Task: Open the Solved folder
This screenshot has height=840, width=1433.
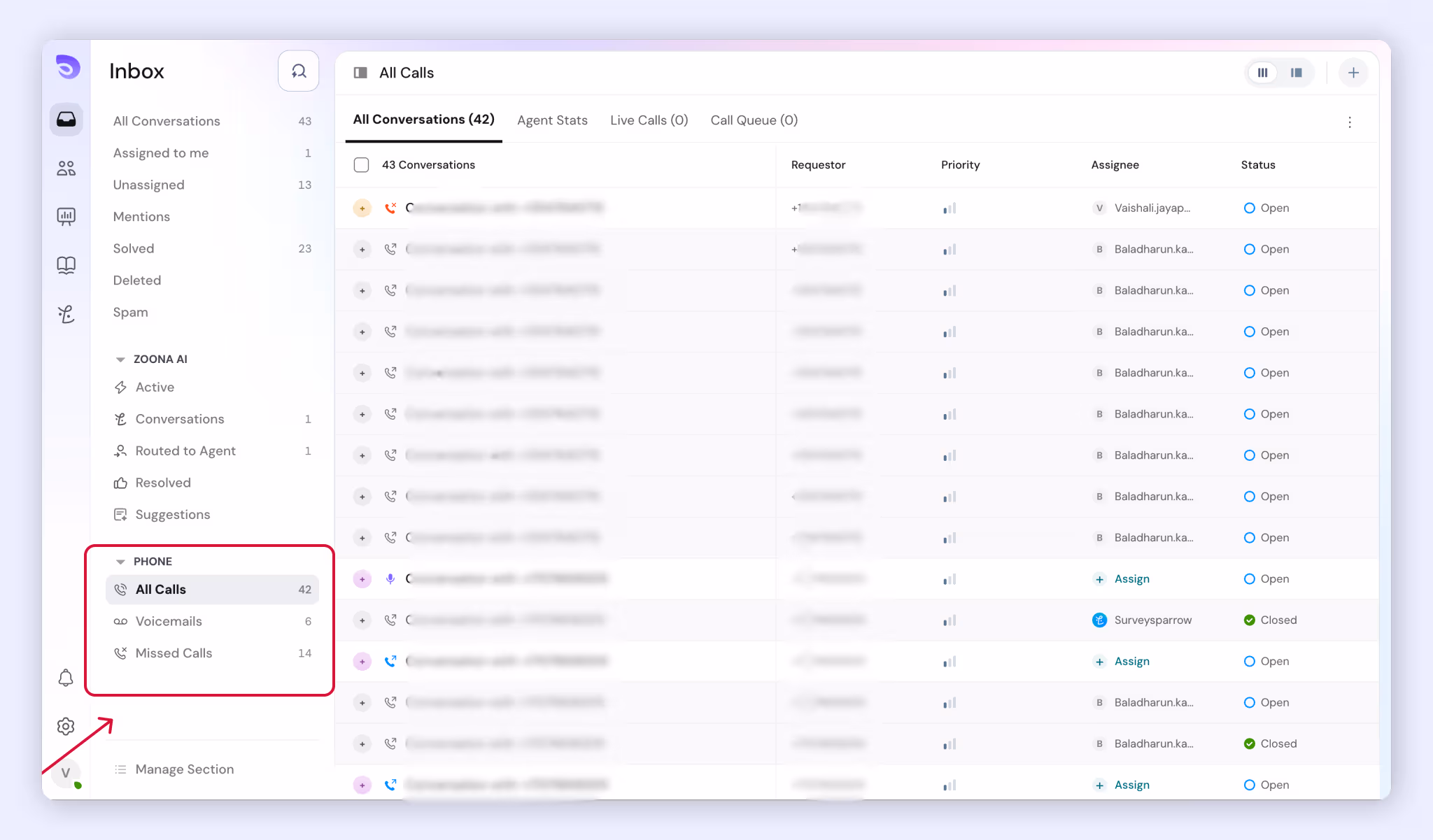Action: tap(212, 248)
